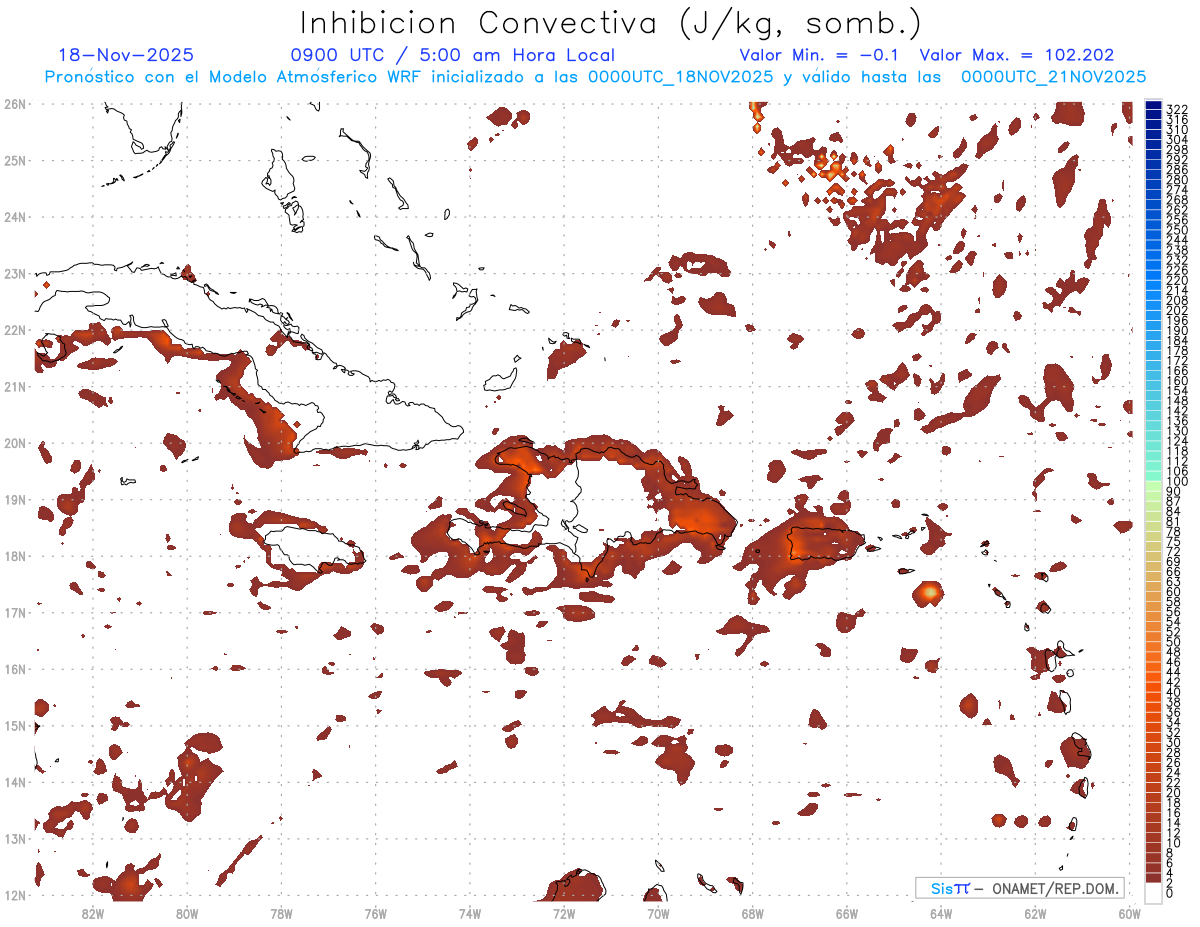
Task: Click the title "Inhibicion Convectiva (J/kg, somb.)"
Action: (611, 24)
